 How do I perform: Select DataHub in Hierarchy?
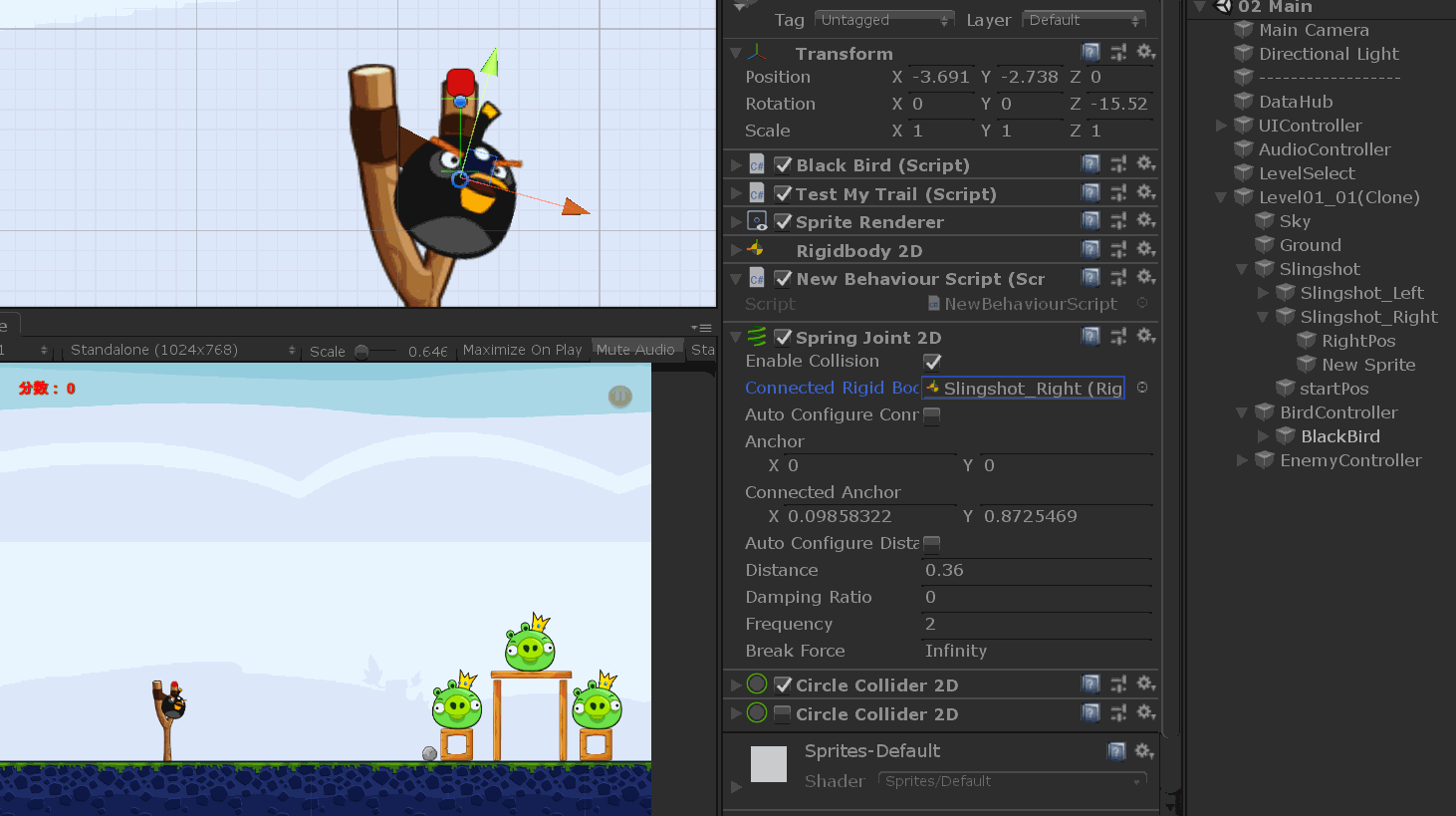click(1296, 102)
